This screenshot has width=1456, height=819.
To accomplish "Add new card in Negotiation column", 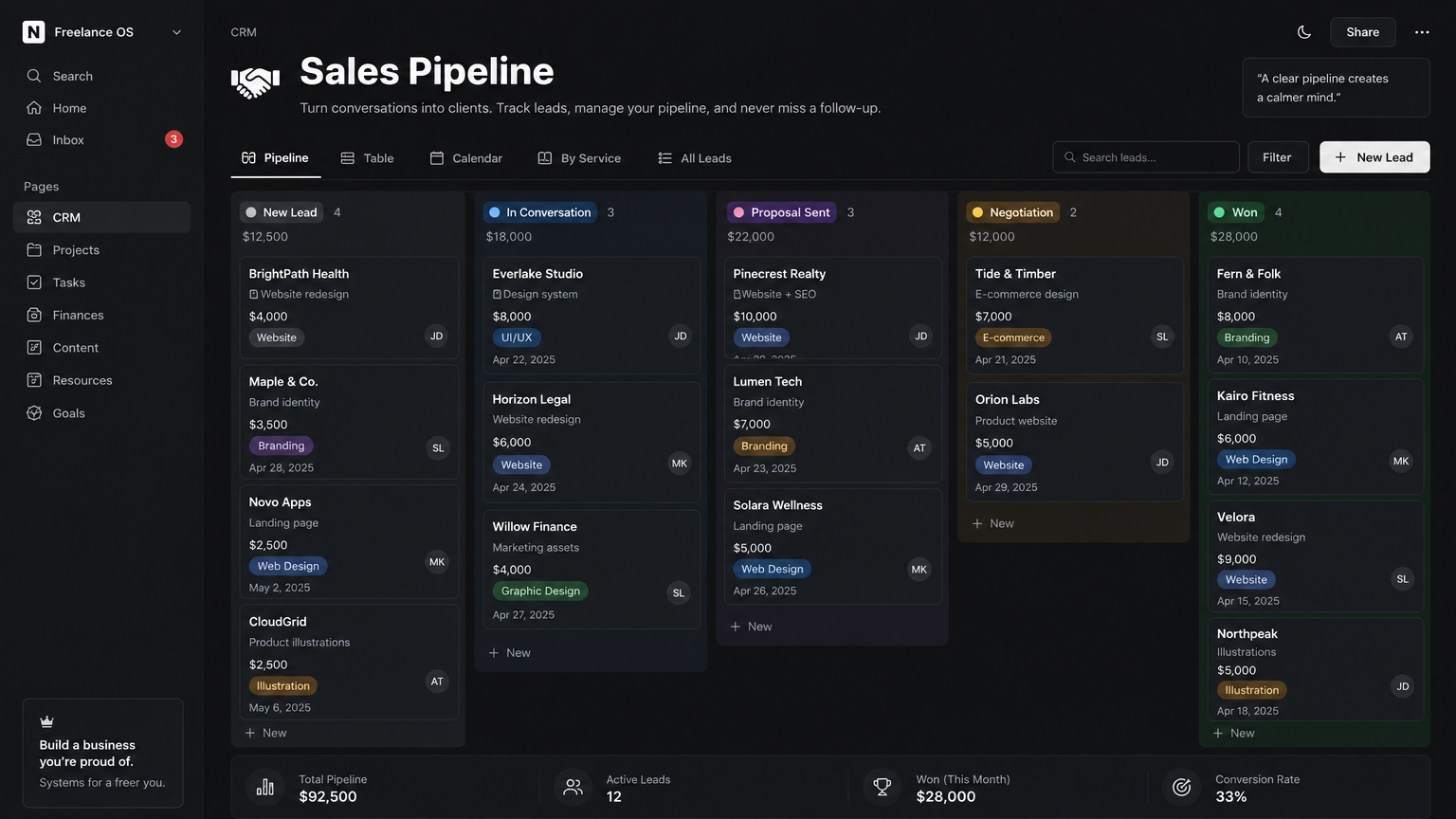I will (993, 523).
